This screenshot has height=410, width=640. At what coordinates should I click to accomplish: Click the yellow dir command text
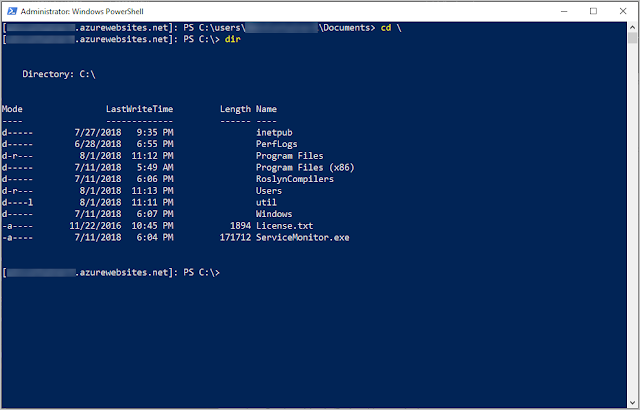[x=233, y=39]
